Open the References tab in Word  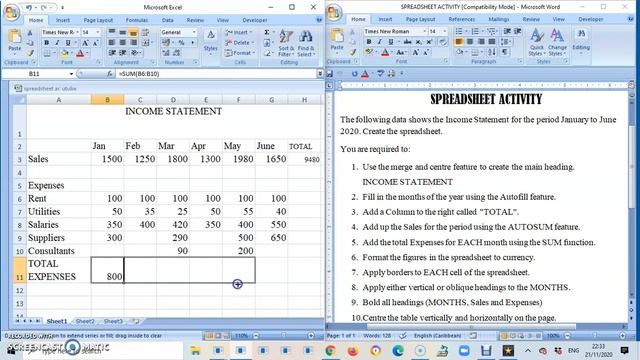click(462, 19)
